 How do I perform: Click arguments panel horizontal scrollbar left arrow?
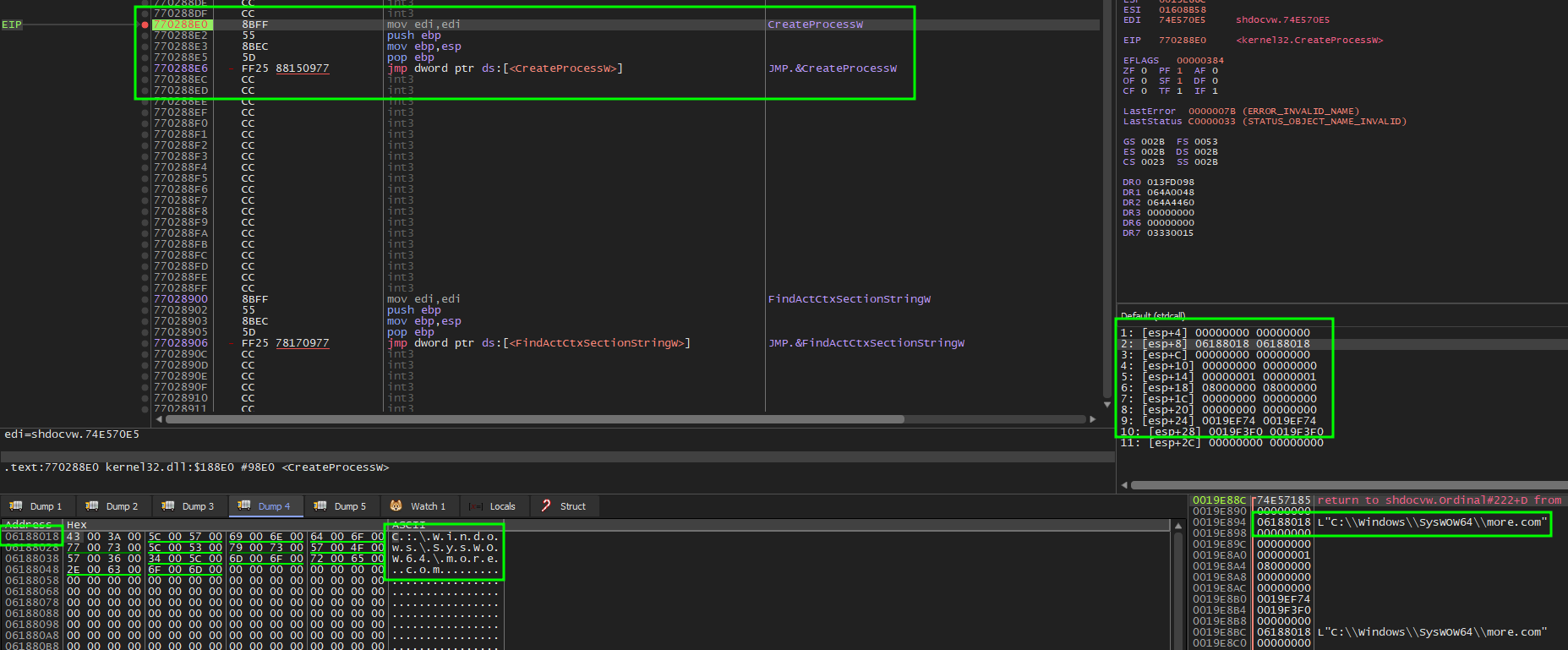click(1124, 485)
